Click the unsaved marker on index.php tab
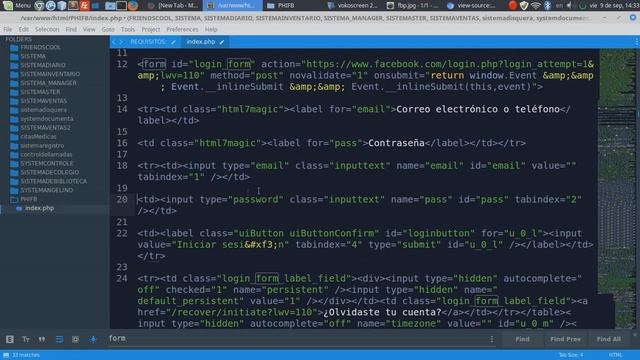 click(x=222, y=42)
